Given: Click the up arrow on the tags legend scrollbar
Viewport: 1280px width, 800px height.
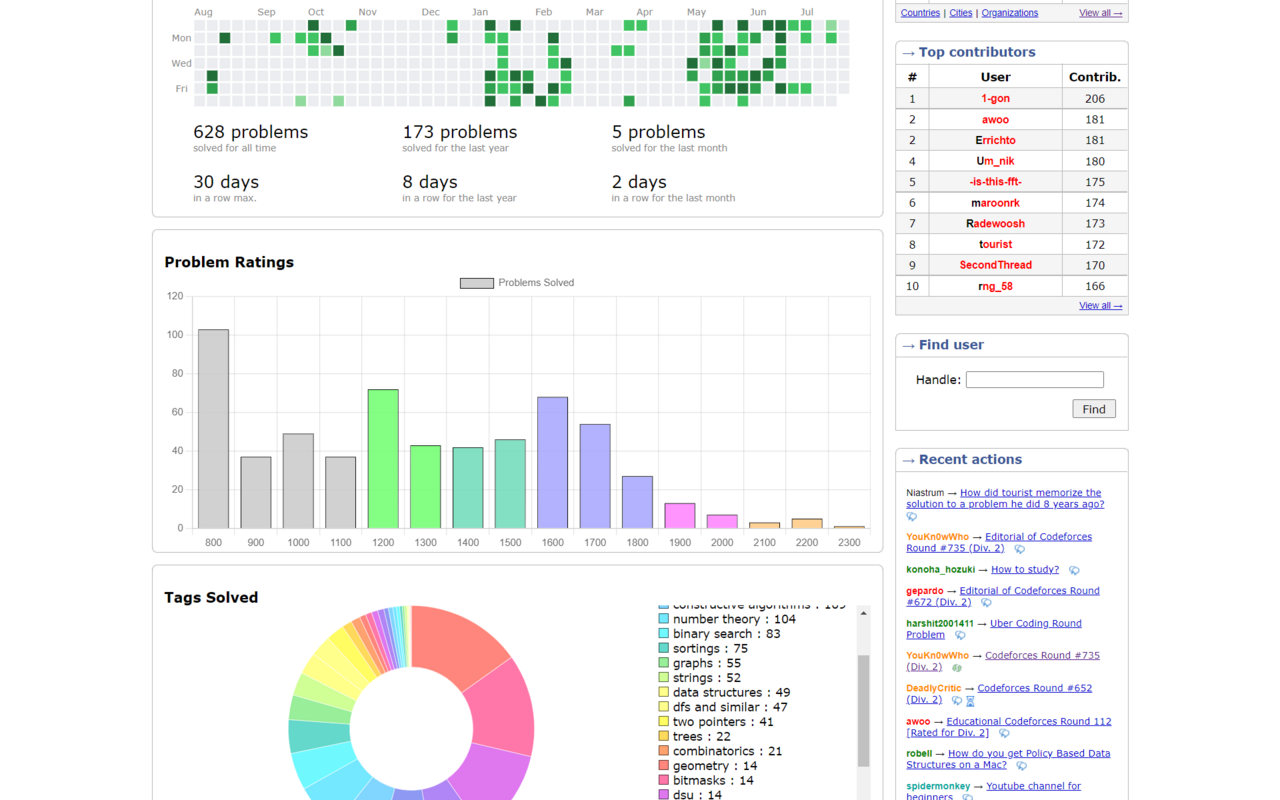Looking at the screenshot, I should (x=863, y=613).
